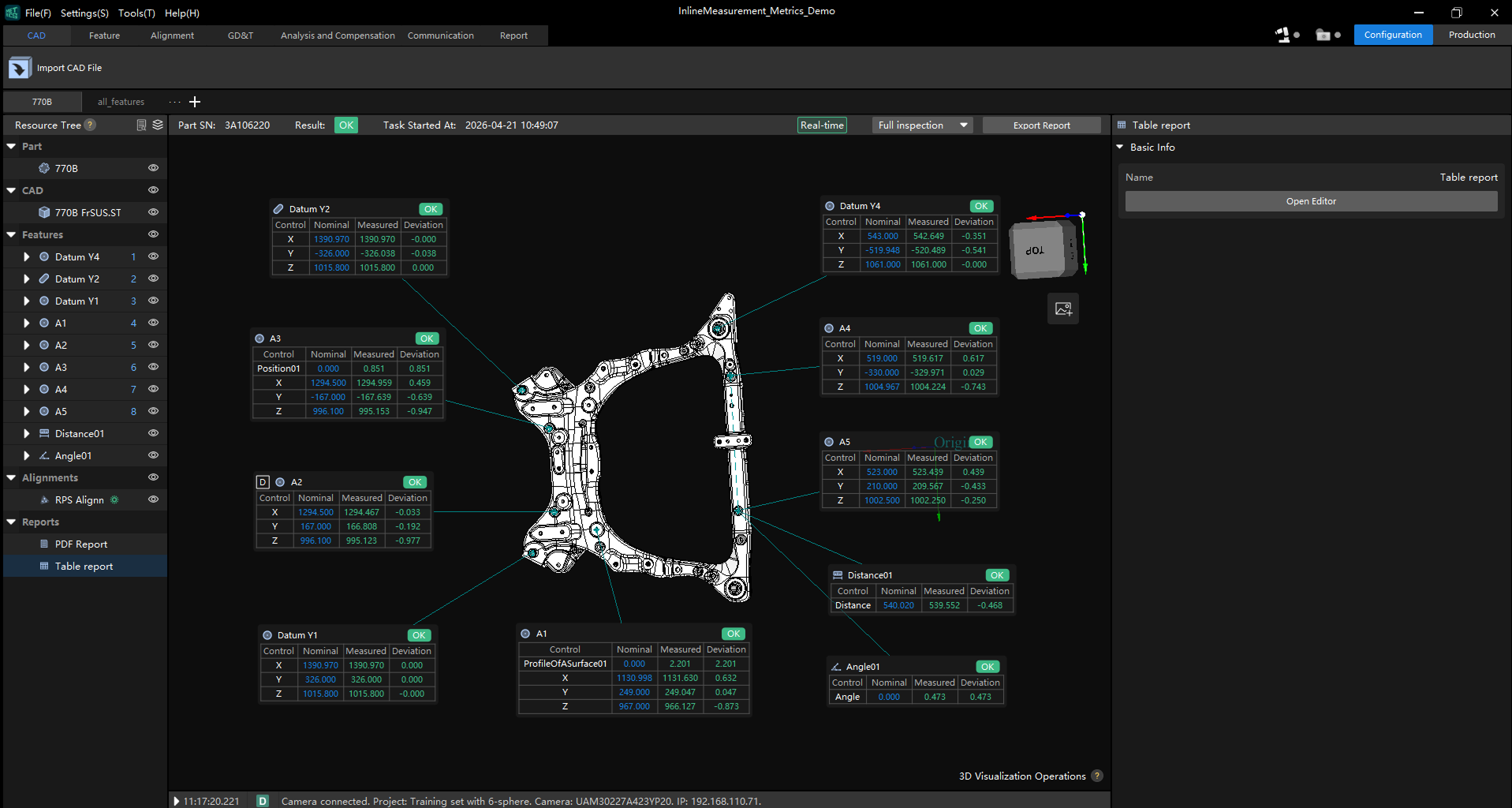Click the TOP view orientation cube
This screenshot has height=808, width=1512.
tap(1040, 250)
